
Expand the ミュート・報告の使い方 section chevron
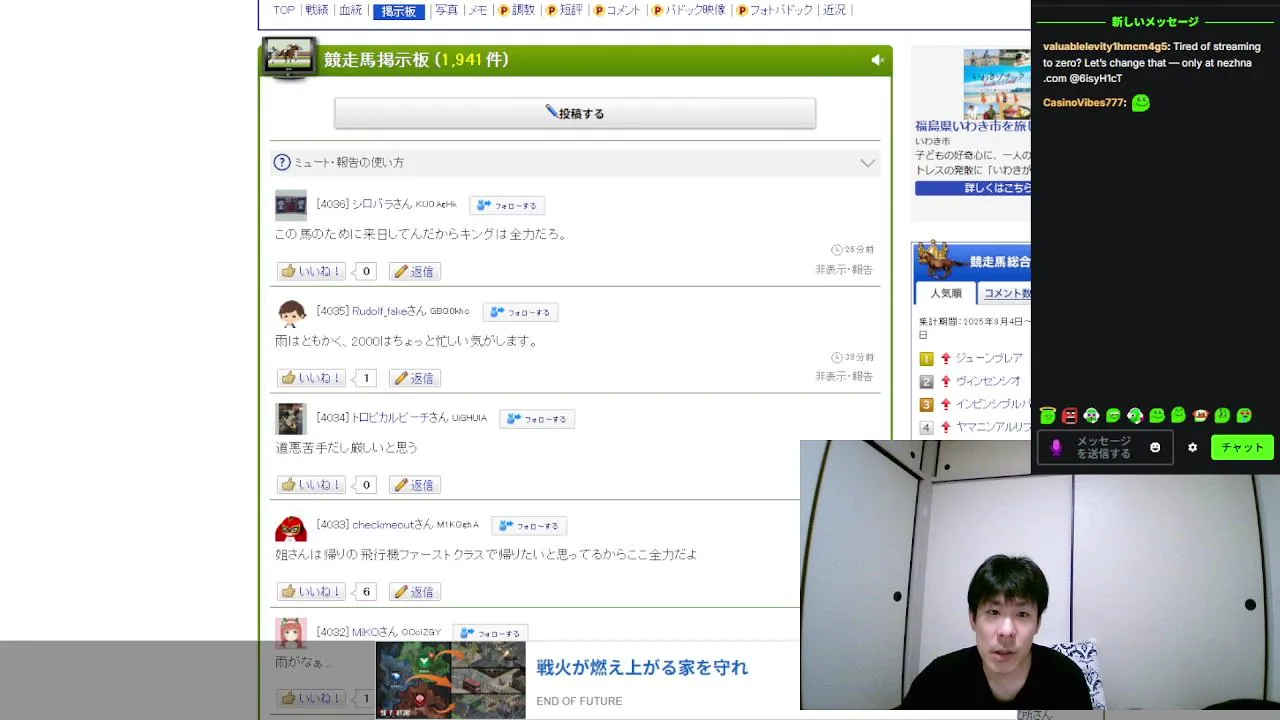coord(867,162)
